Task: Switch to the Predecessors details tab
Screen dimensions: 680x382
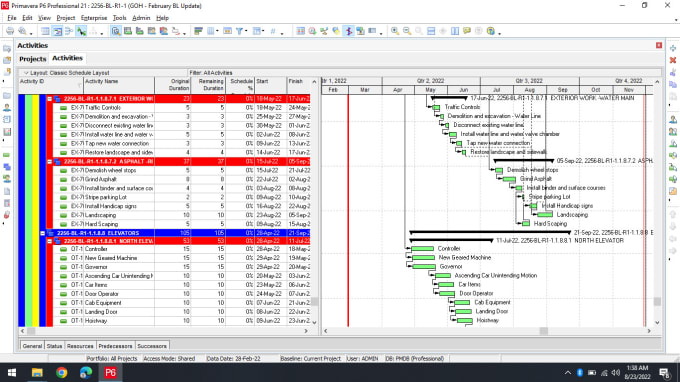Action: [x=115, y=346]
